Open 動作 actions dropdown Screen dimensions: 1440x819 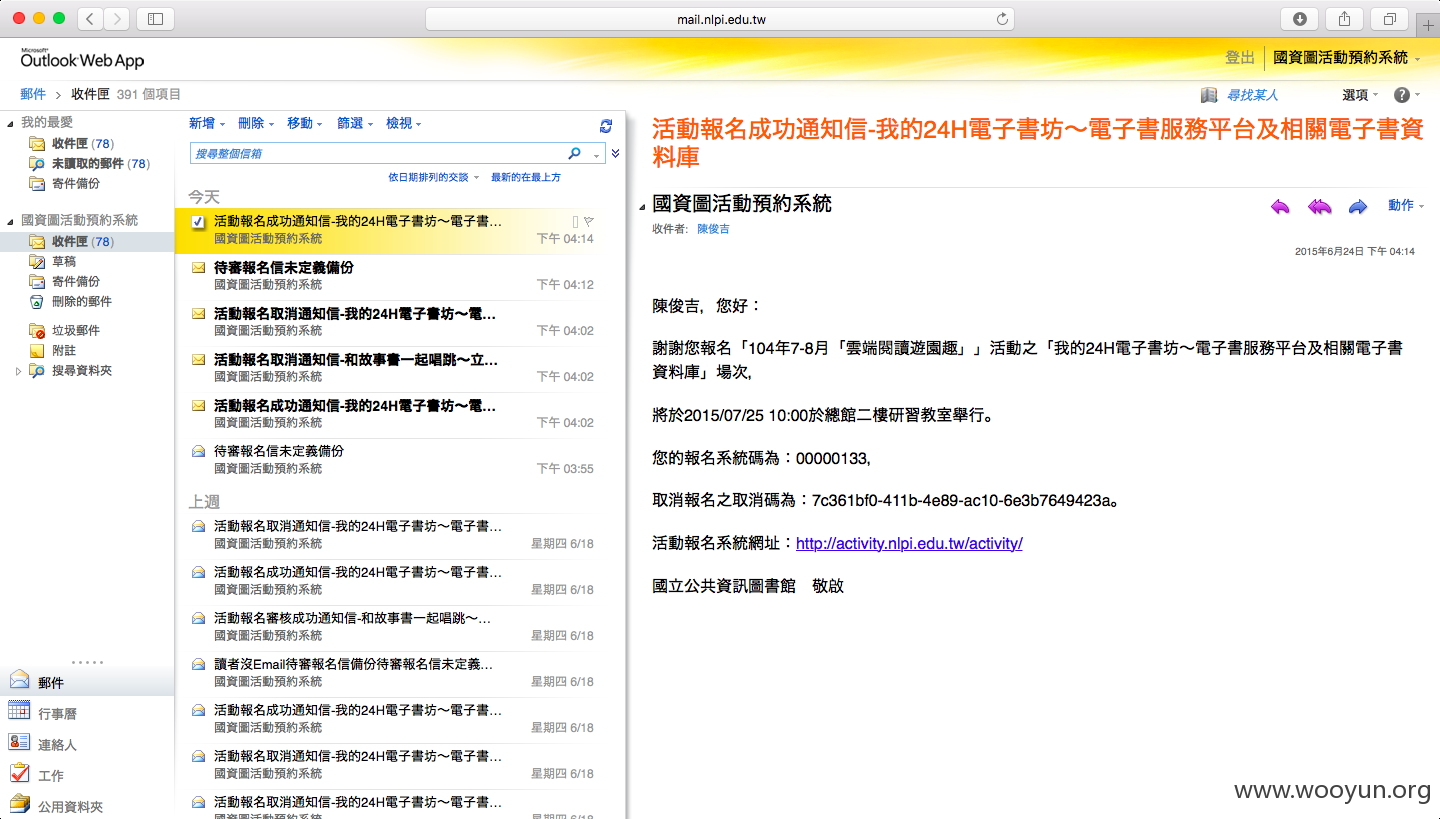[x=1406, y=205]
